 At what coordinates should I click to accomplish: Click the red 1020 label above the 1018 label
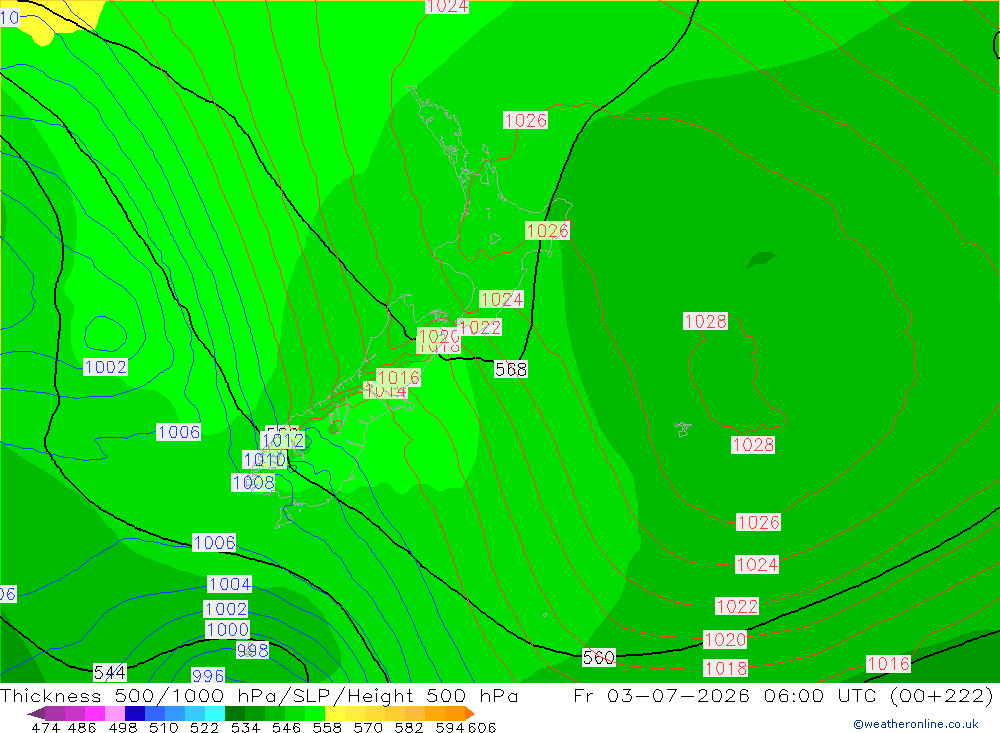(x=725, y=640)
